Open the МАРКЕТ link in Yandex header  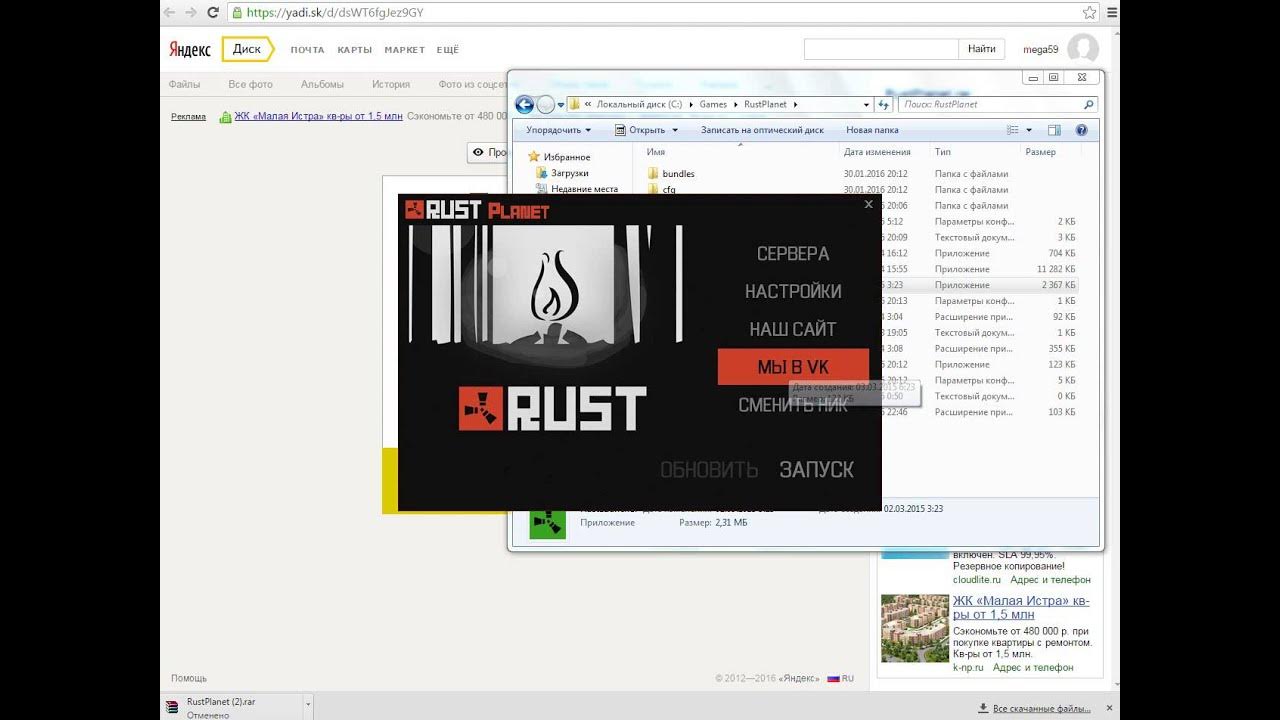point(404,50)
